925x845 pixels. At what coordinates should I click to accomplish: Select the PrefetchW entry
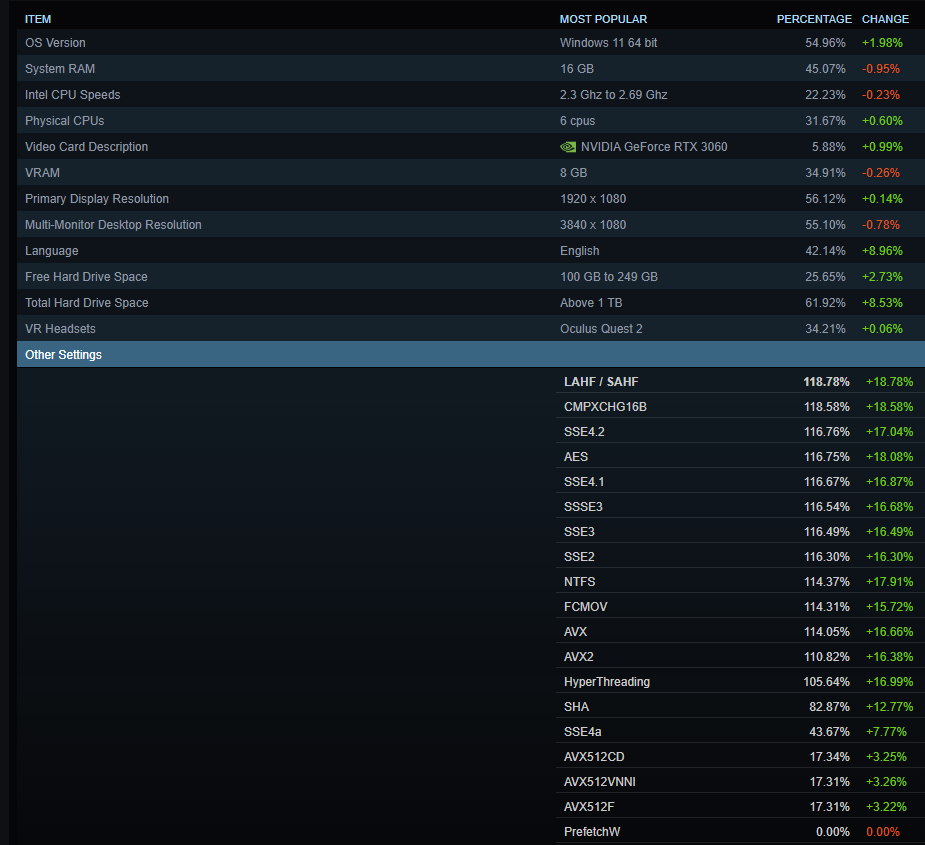592,832
